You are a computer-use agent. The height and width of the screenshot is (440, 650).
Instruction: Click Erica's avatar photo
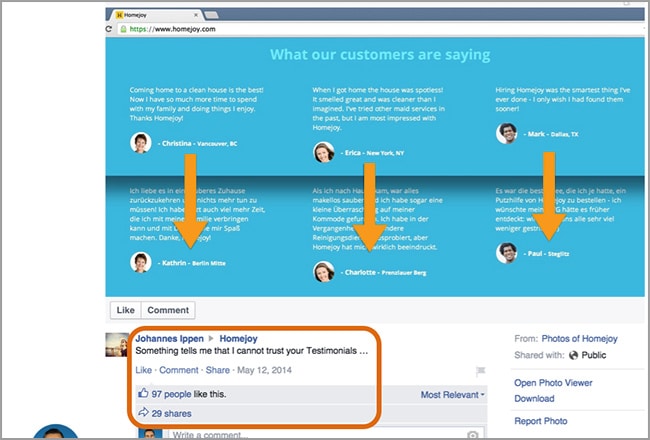324,152
